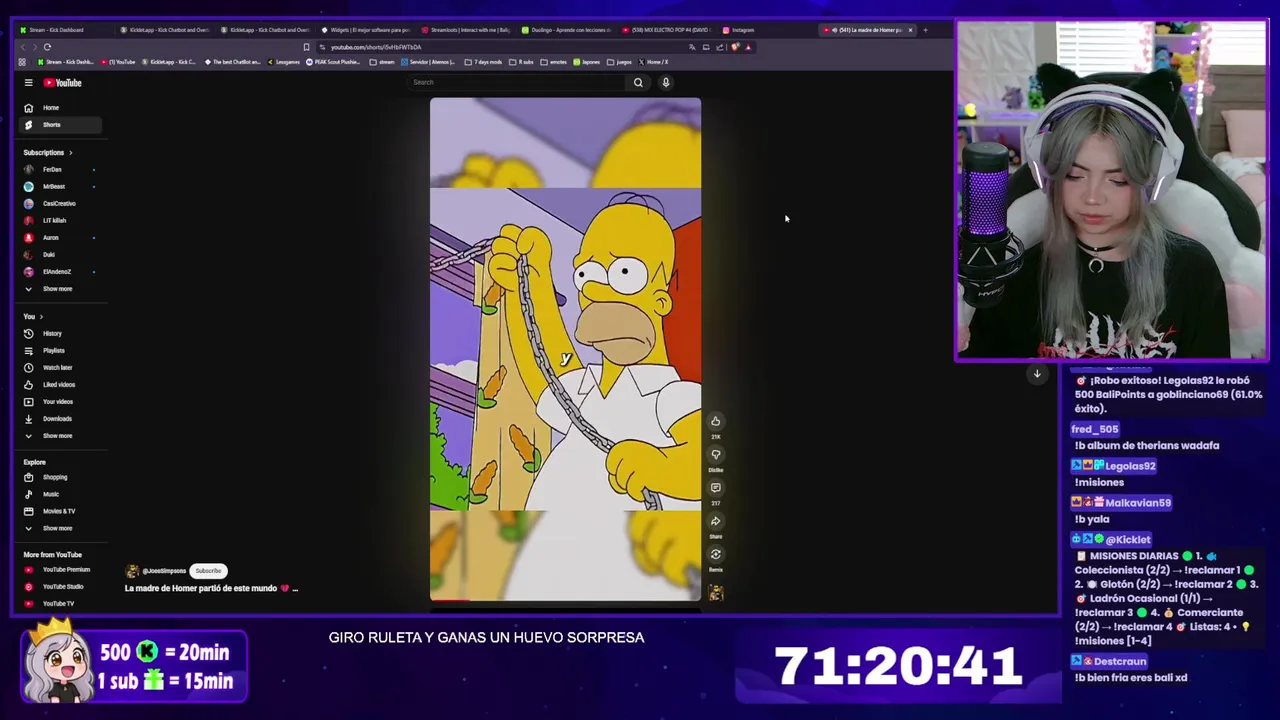Show more under Explore section
The height and width of the screenshot is (720, 1280).
point(60,528)
